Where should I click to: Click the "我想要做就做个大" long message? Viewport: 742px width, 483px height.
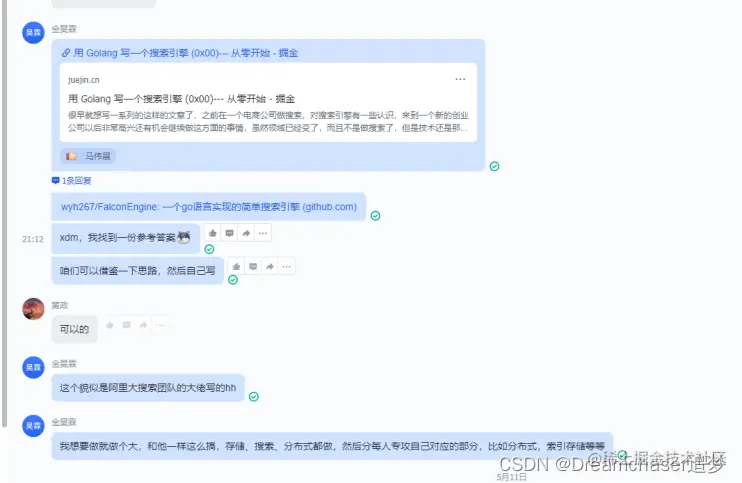(x=332, y=446)
